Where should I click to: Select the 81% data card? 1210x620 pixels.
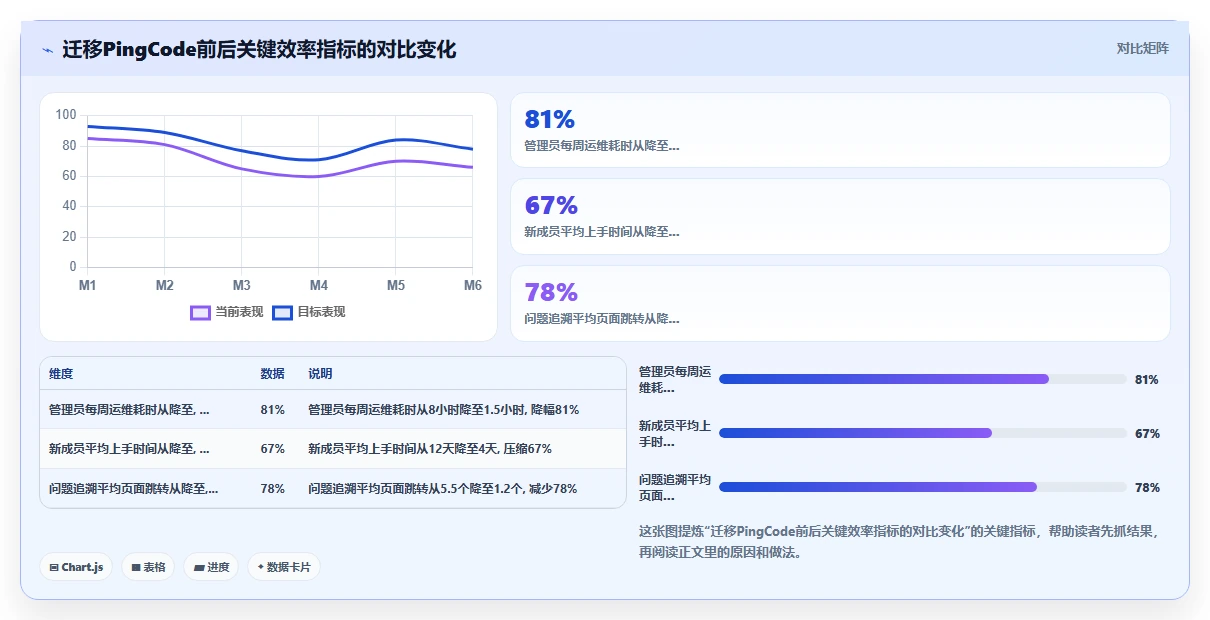(840, 130)
